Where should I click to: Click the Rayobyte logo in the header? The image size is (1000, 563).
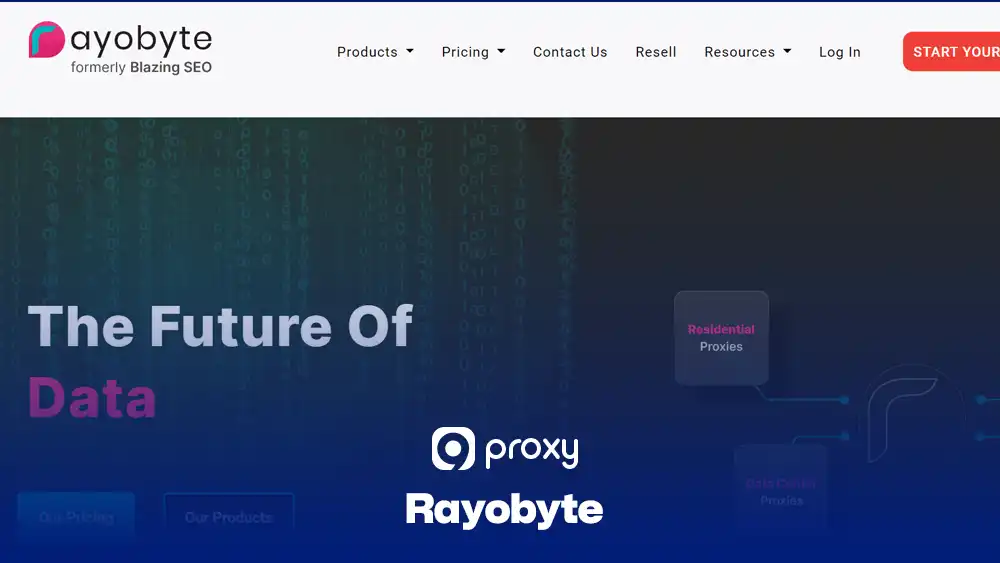120,48
